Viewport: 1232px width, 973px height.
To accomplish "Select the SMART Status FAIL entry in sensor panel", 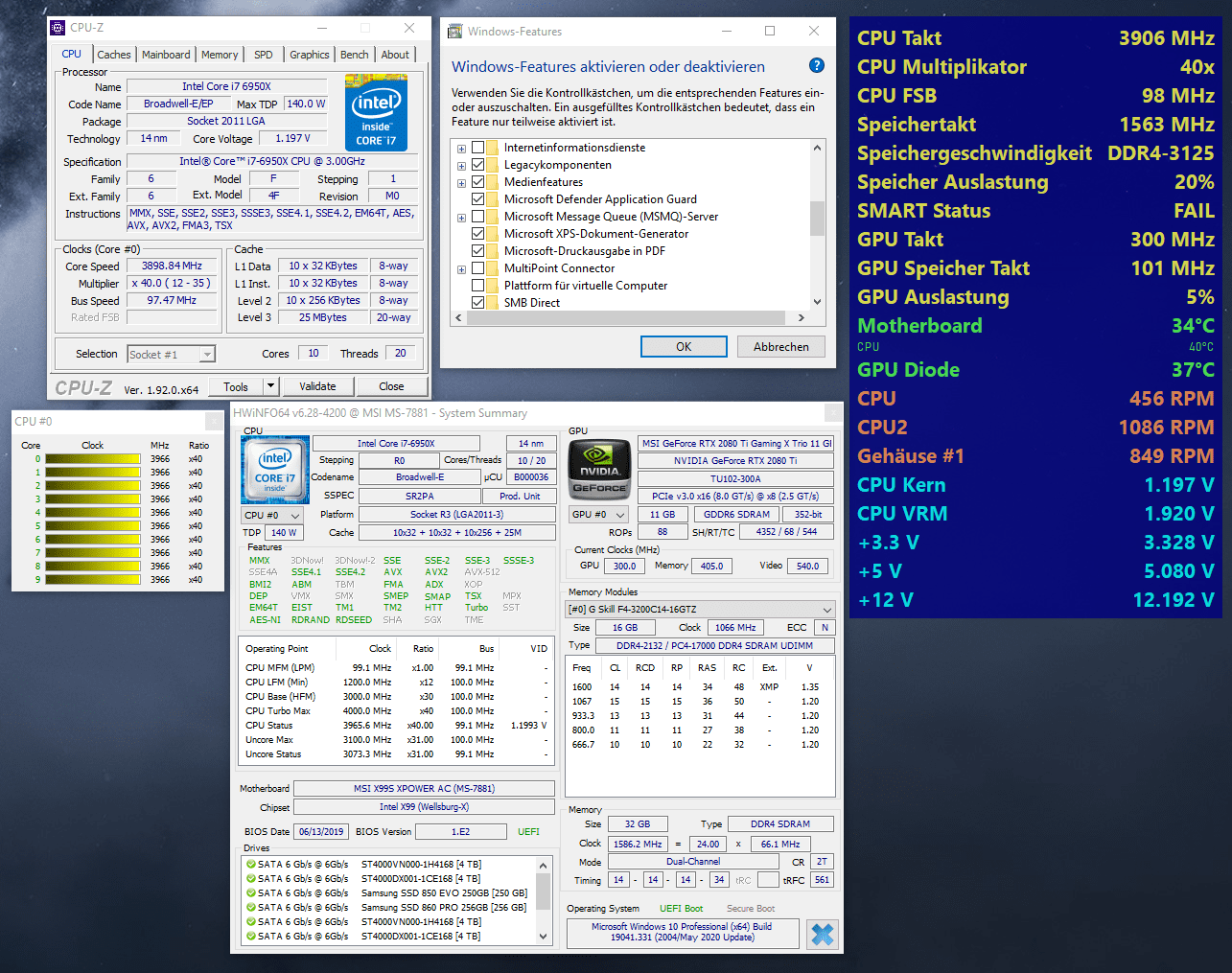I will (x=1035, y=211).
